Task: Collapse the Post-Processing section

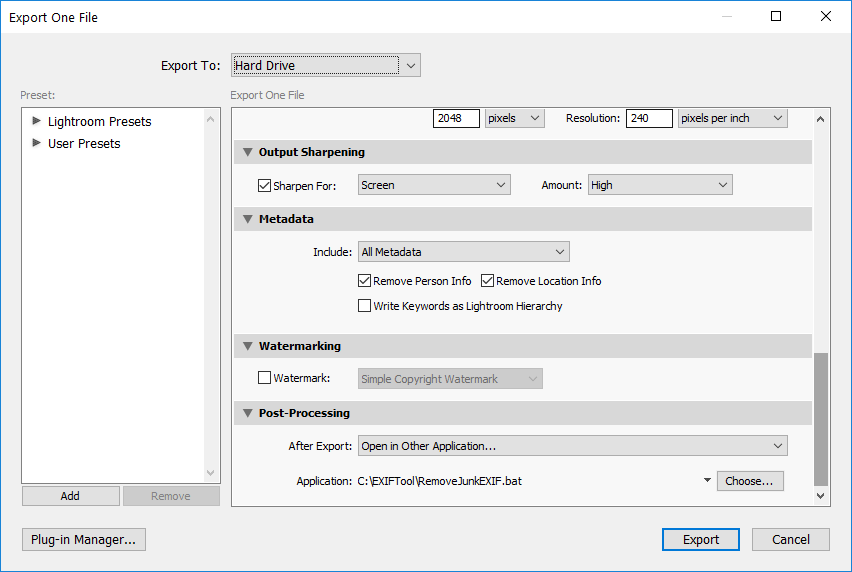Action: 248,413
